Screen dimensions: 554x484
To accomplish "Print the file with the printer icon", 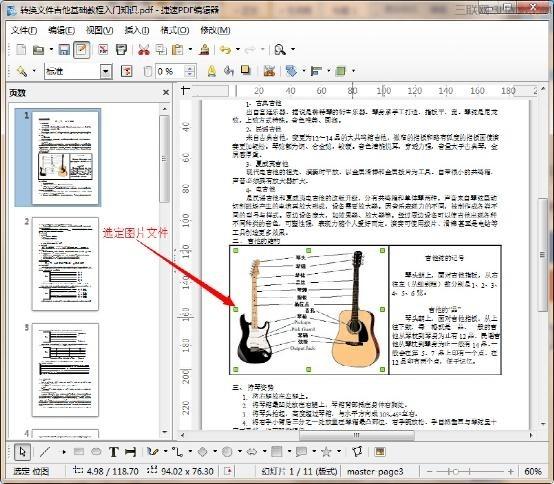I will tap(121, 50).
